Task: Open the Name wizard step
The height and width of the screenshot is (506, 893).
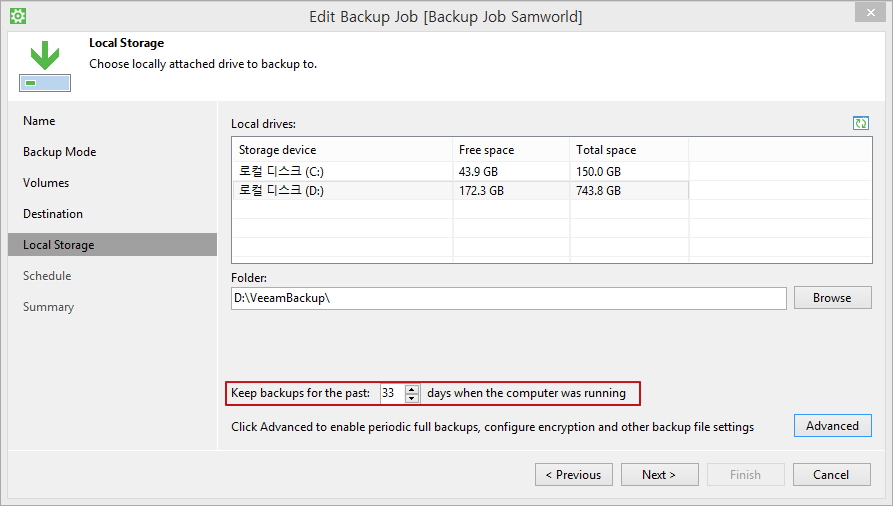Action: [x=39, y=121]
